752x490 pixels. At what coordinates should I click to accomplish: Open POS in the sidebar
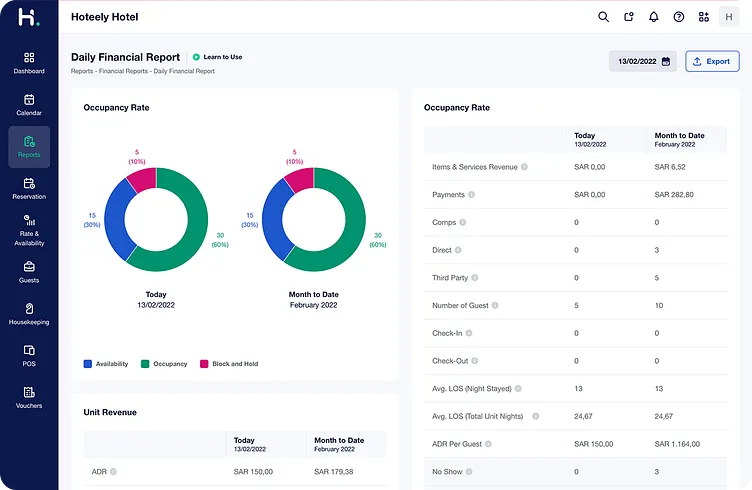(29, 356)
